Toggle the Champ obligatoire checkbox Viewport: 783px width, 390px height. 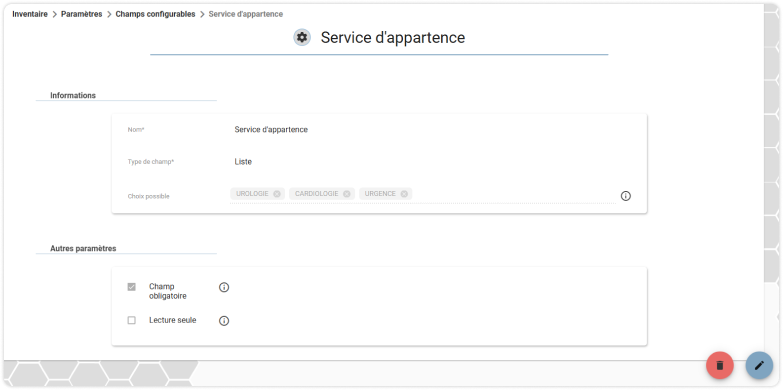tap(131, 287)
